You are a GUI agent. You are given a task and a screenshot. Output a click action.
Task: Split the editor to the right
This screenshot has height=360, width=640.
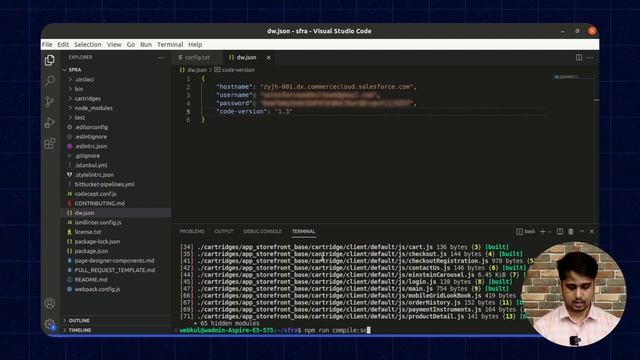[579, 58]
